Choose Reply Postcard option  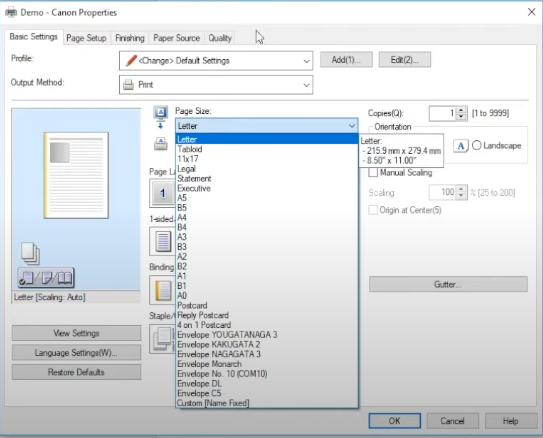click(x=267, y=315)
